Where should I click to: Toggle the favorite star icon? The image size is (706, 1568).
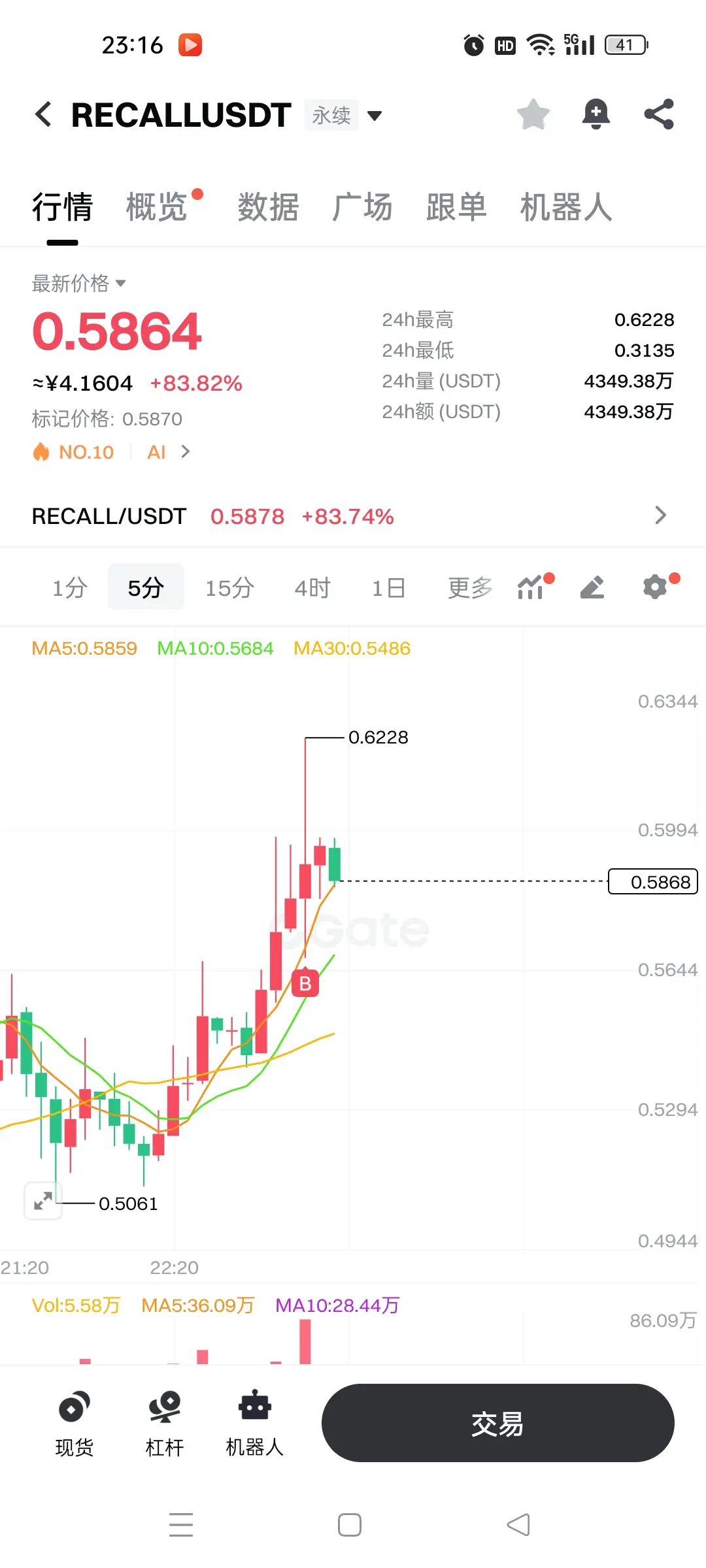coord(533,114)
